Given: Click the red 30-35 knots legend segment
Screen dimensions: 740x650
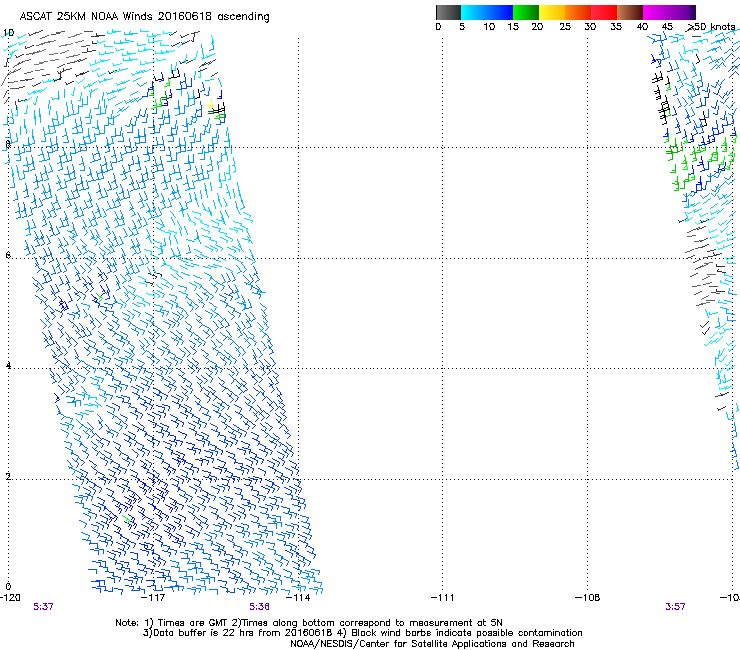Looking at the screenshot, I should tap(604, 12).
